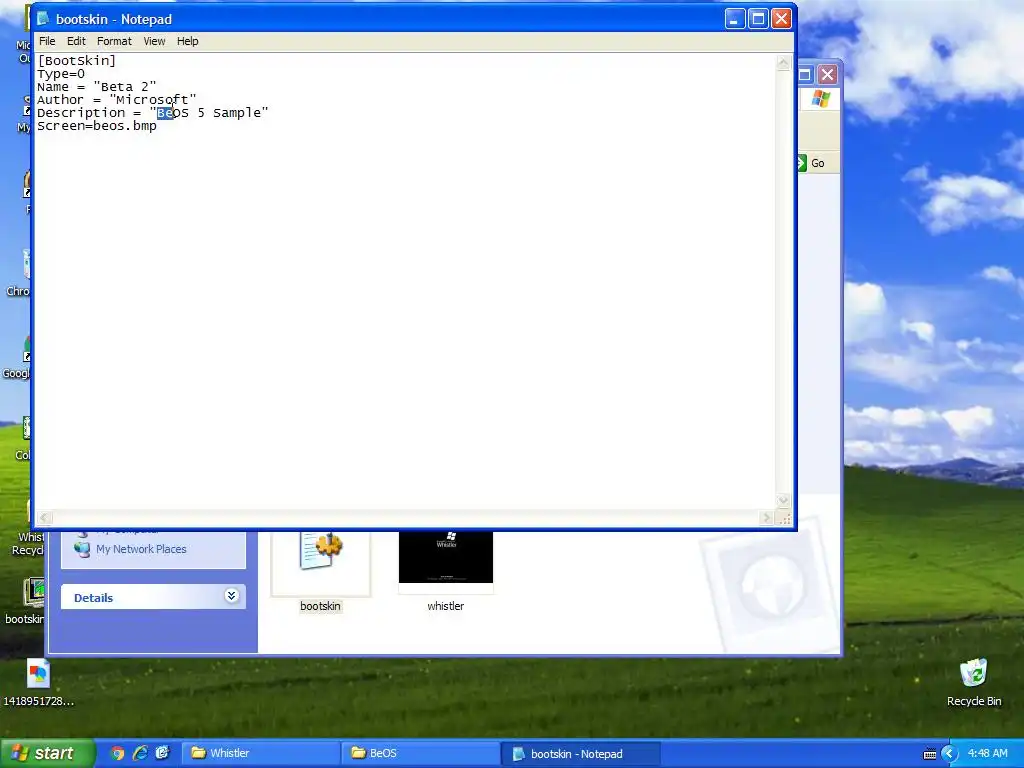Viewport: 1024px width, 768px height.
Task: Click the bootskin file name label
Action: coord(320,606)
